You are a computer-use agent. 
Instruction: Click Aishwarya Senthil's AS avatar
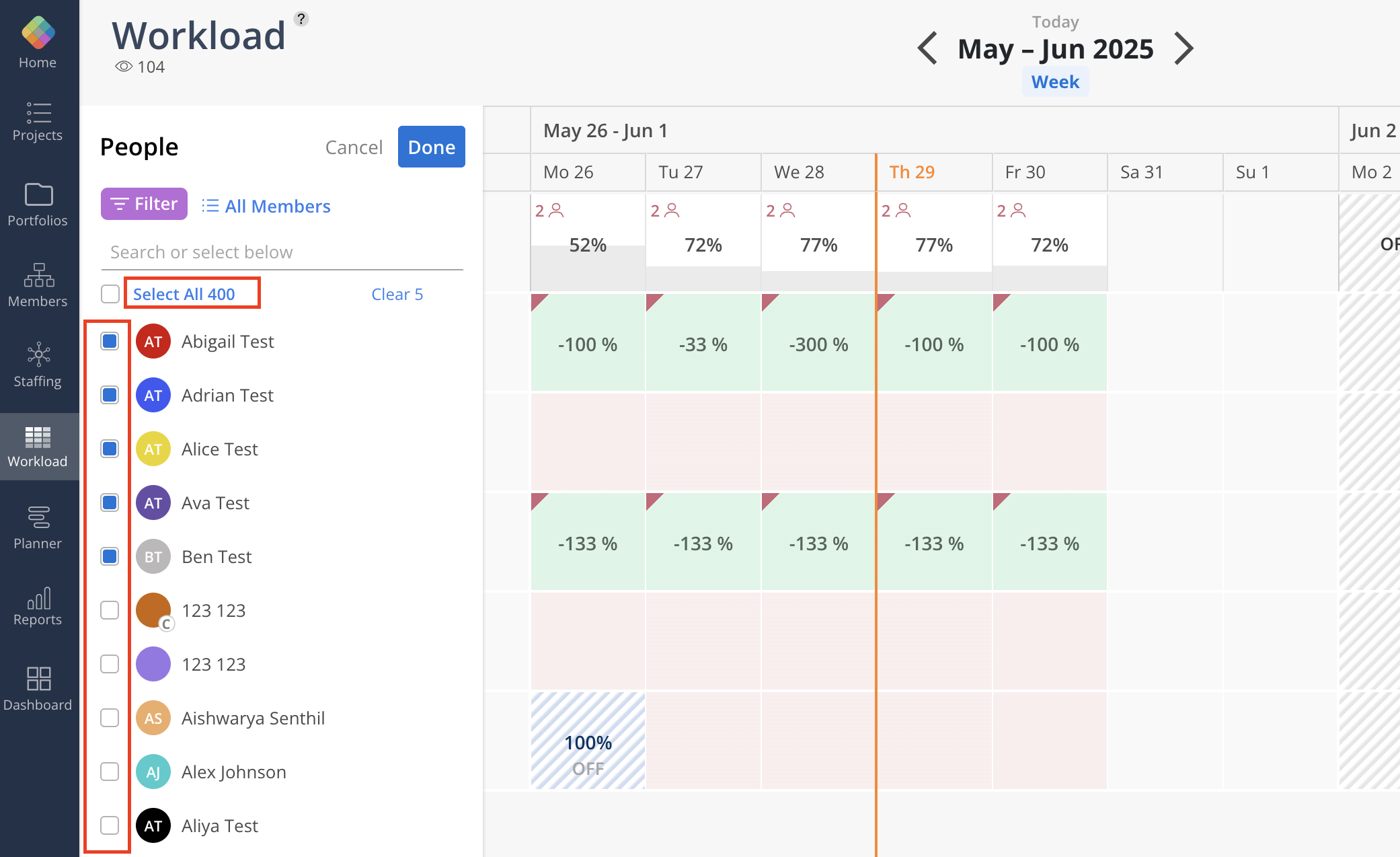(x=153, y=718)
